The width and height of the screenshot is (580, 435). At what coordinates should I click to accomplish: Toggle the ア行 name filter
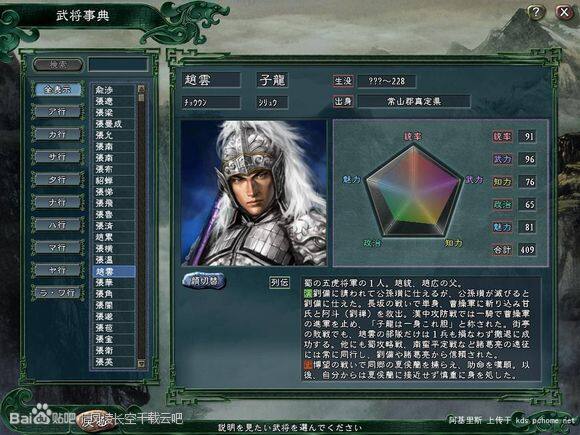[58, 112]
